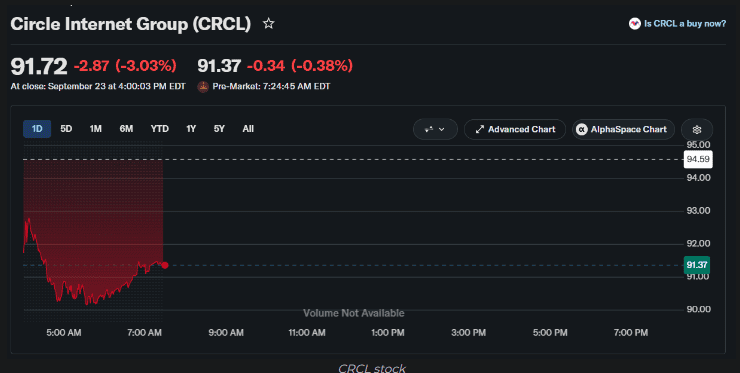Click the 9:00 AM axis label
The image size is (740, 373).
click(x=226, y=333)
